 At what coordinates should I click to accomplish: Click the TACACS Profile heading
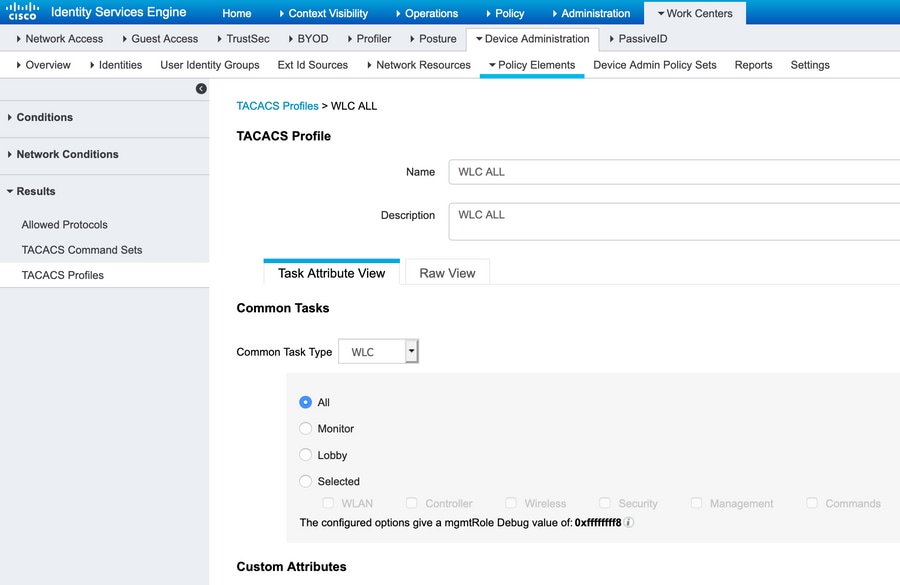pos(284,136)
